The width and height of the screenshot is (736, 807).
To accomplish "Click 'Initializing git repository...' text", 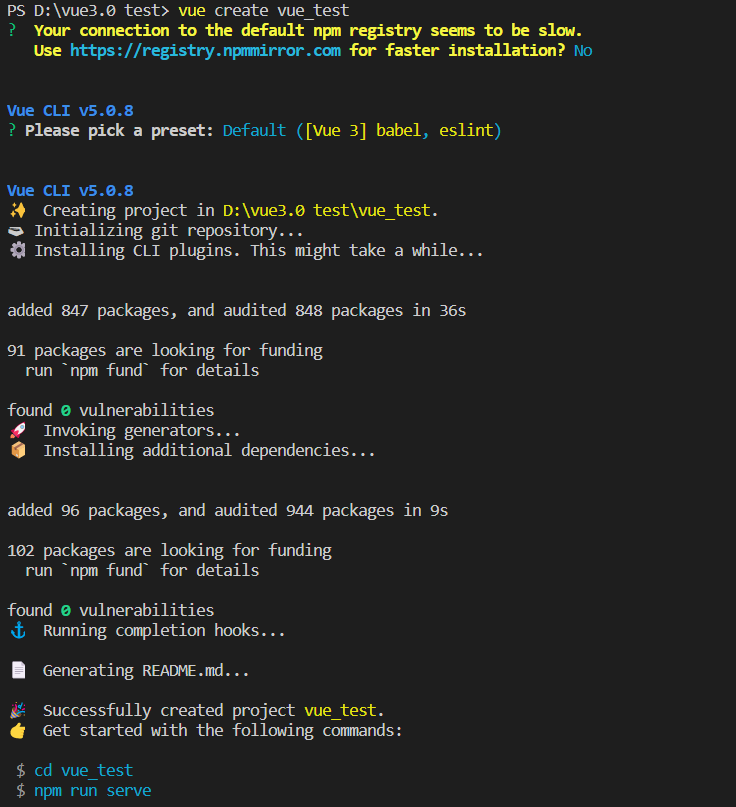I will pyautogui.click(x=169, y=231).
